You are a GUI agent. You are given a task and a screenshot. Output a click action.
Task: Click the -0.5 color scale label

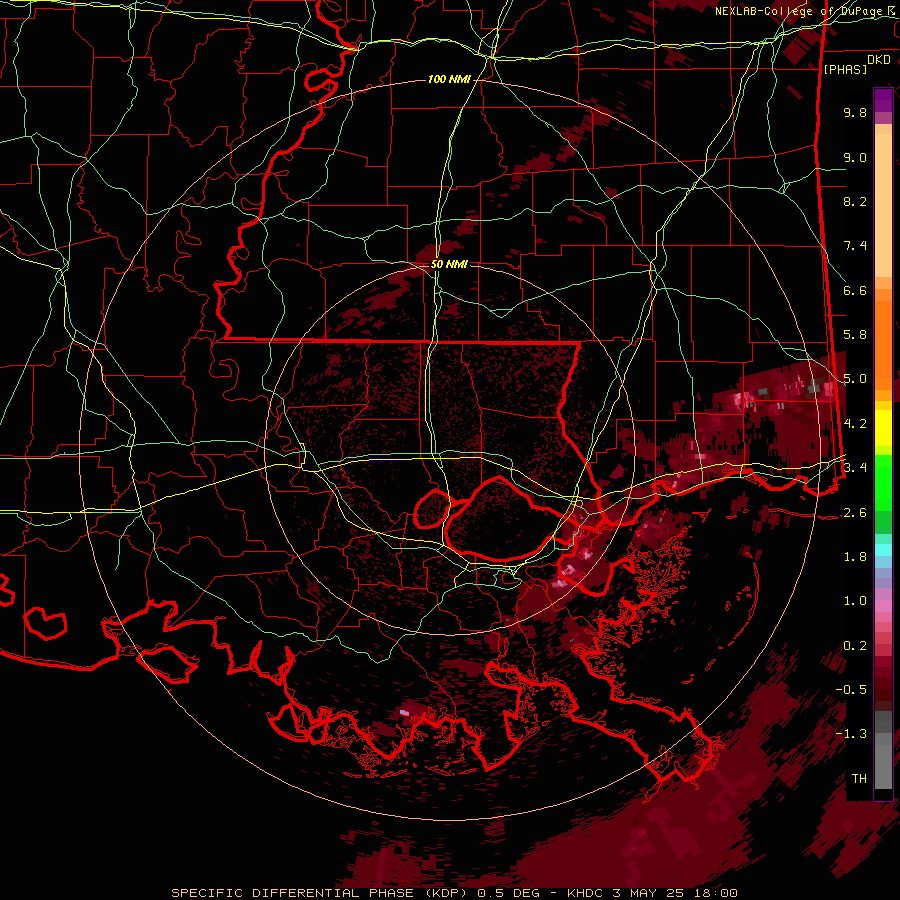851,689
